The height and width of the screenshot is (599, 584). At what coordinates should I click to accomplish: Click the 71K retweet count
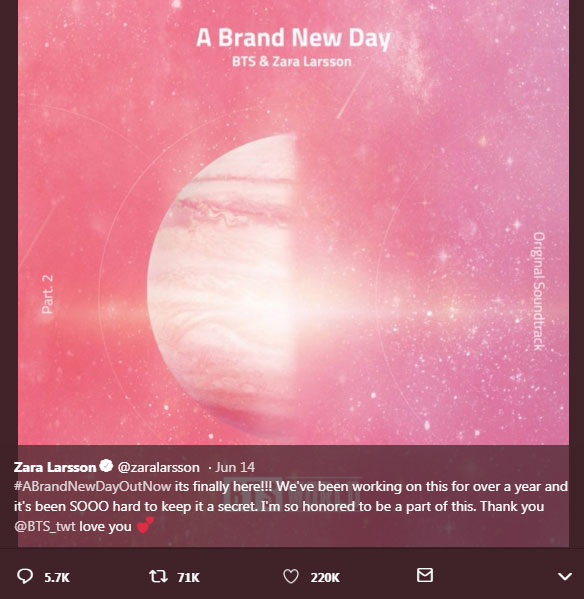click(188, 577)
